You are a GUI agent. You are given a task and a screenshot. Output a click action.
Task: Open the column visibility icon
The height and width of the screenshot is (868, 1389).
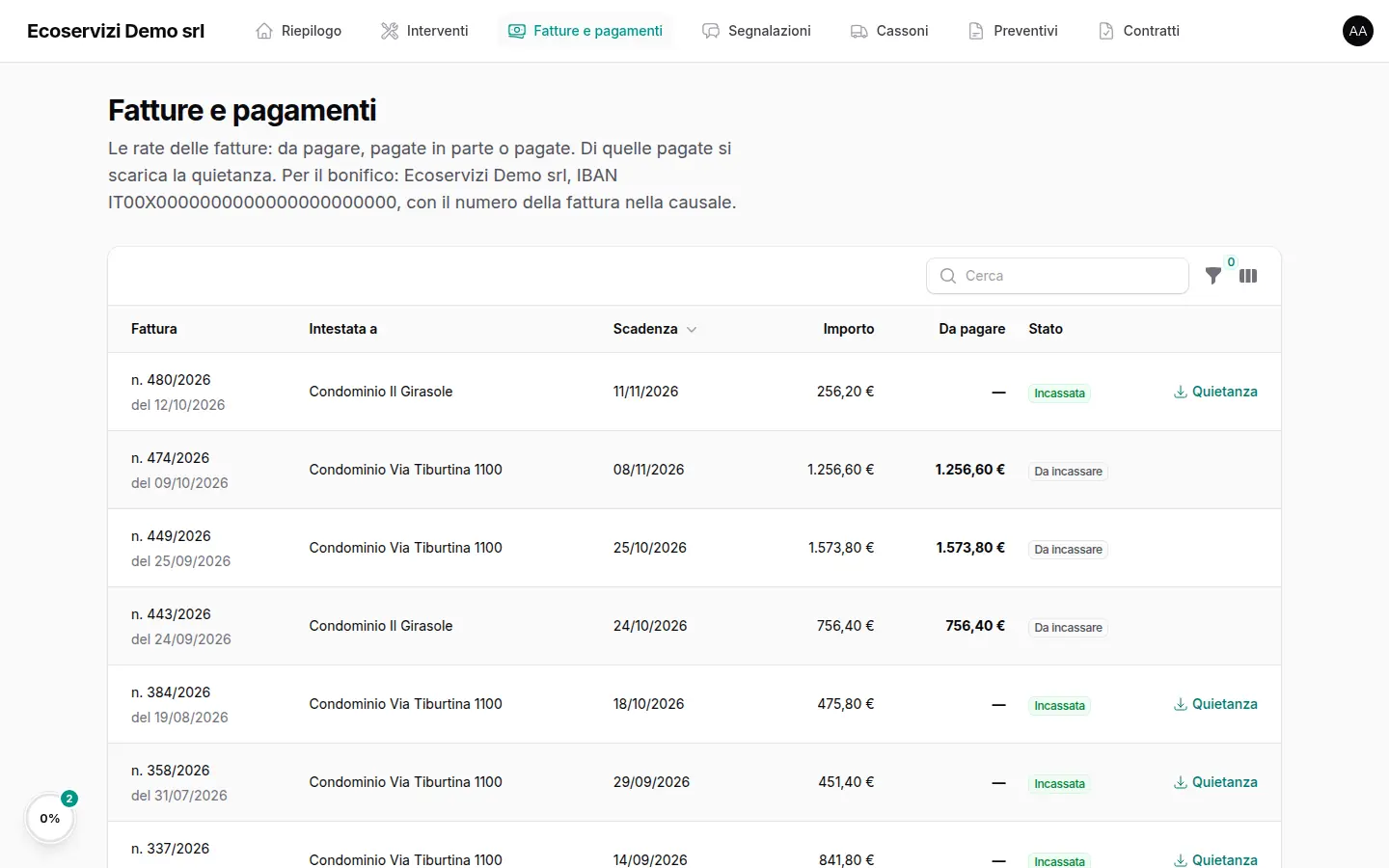tap(1248, 276)
